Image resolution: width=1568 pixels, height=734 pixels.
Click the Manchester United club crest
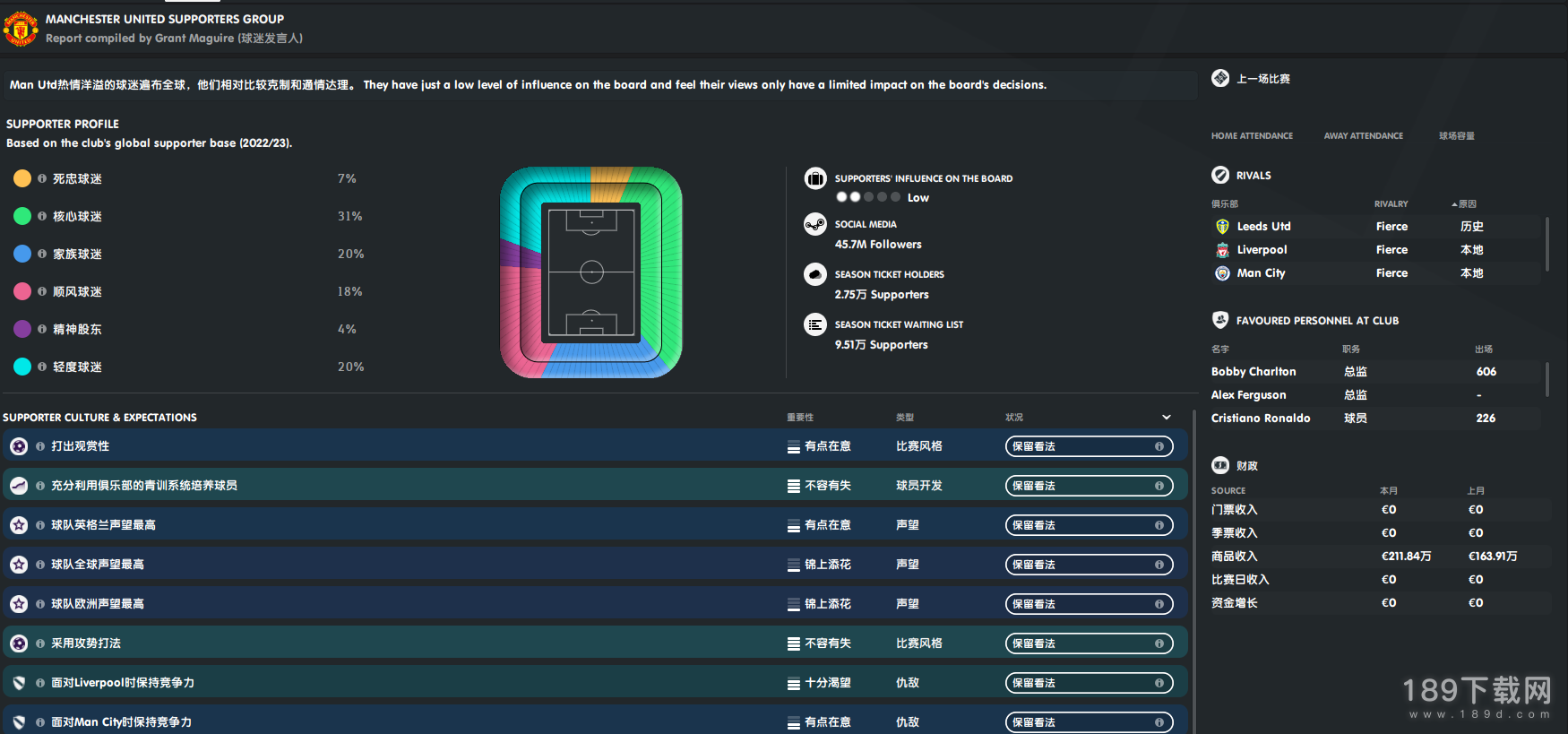(21, 28)
